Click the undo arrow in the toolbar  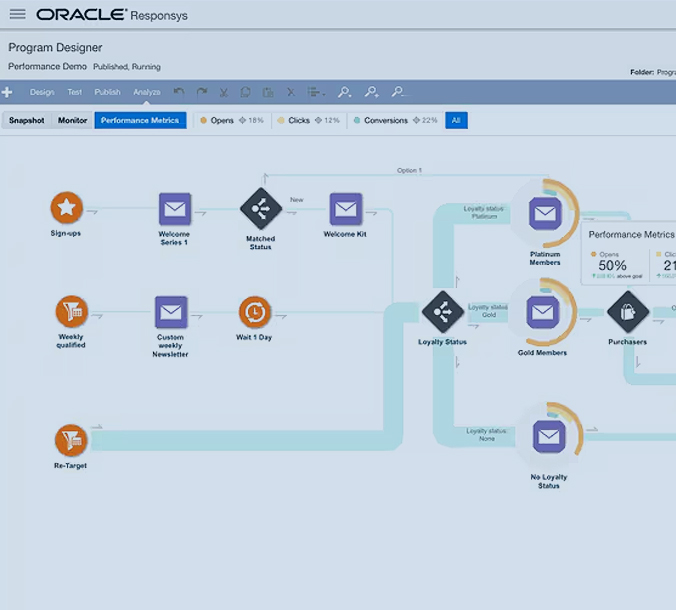(x=179, y=92)
